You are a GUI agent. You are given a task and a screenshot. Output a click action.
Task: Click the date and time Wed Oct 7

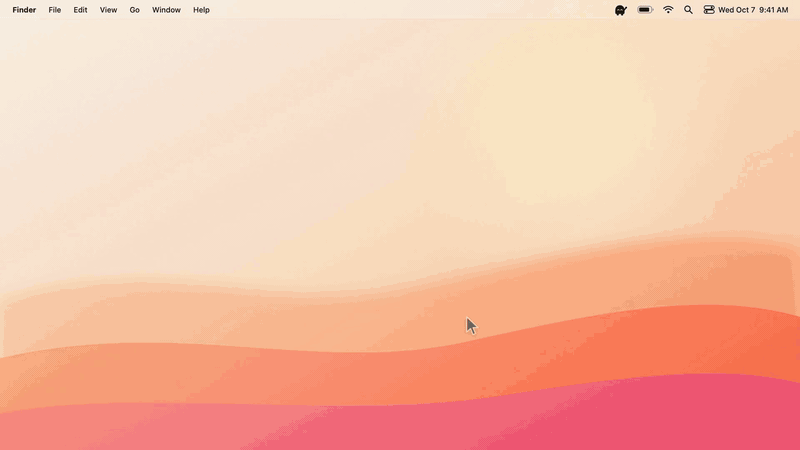coord(753,10)
